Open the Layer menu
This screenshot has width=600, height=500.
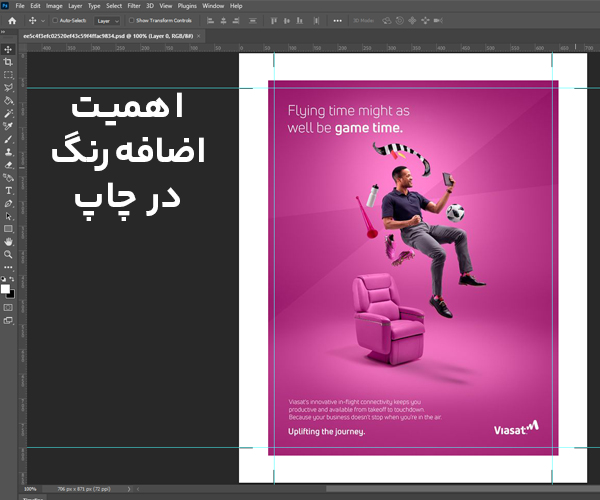pyautogui.click(x=75, y=6)
